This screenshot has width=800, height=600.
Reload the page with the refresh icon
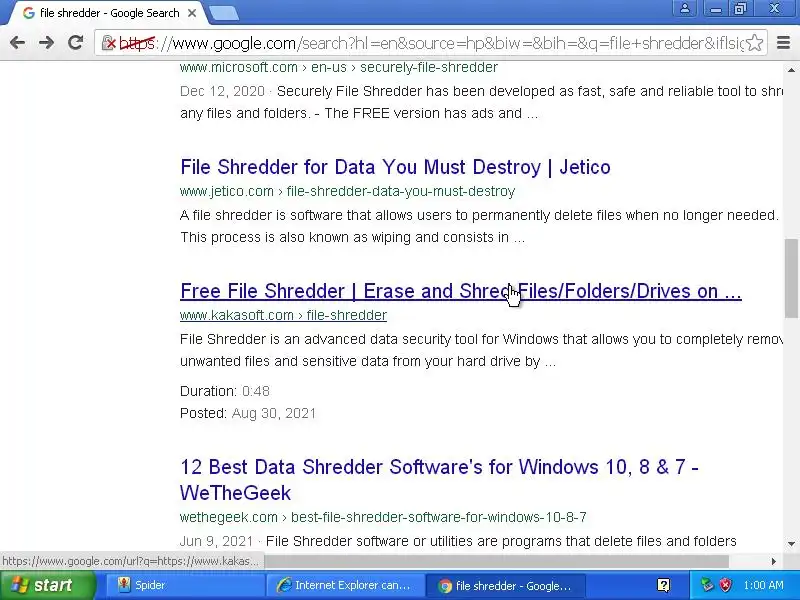coord(76,43)
